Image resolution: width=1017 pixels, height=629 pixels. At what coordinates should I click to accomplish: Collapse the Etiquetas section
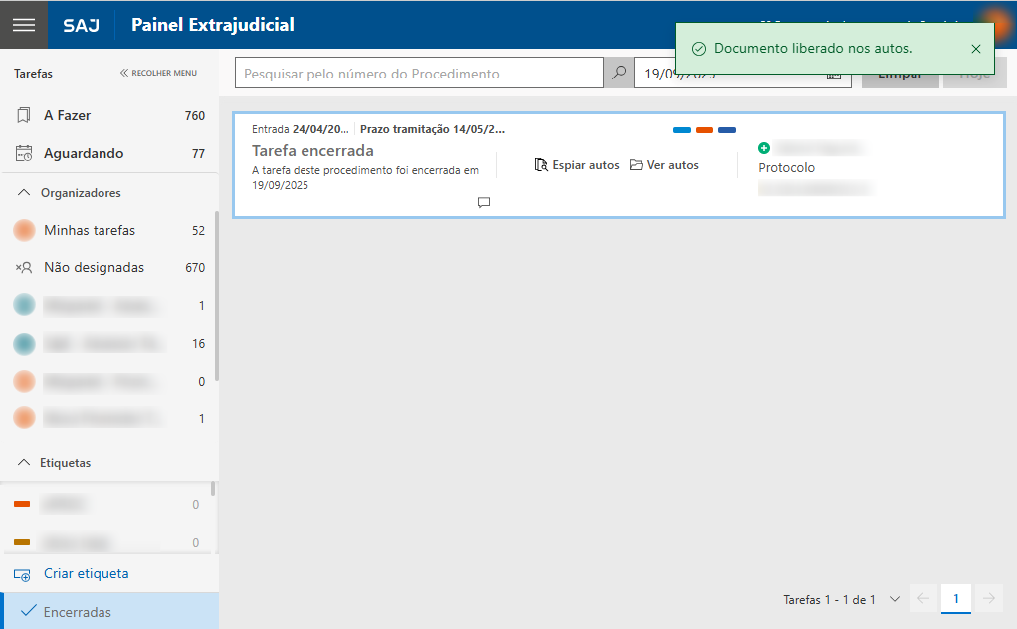[x=24, y=462]
